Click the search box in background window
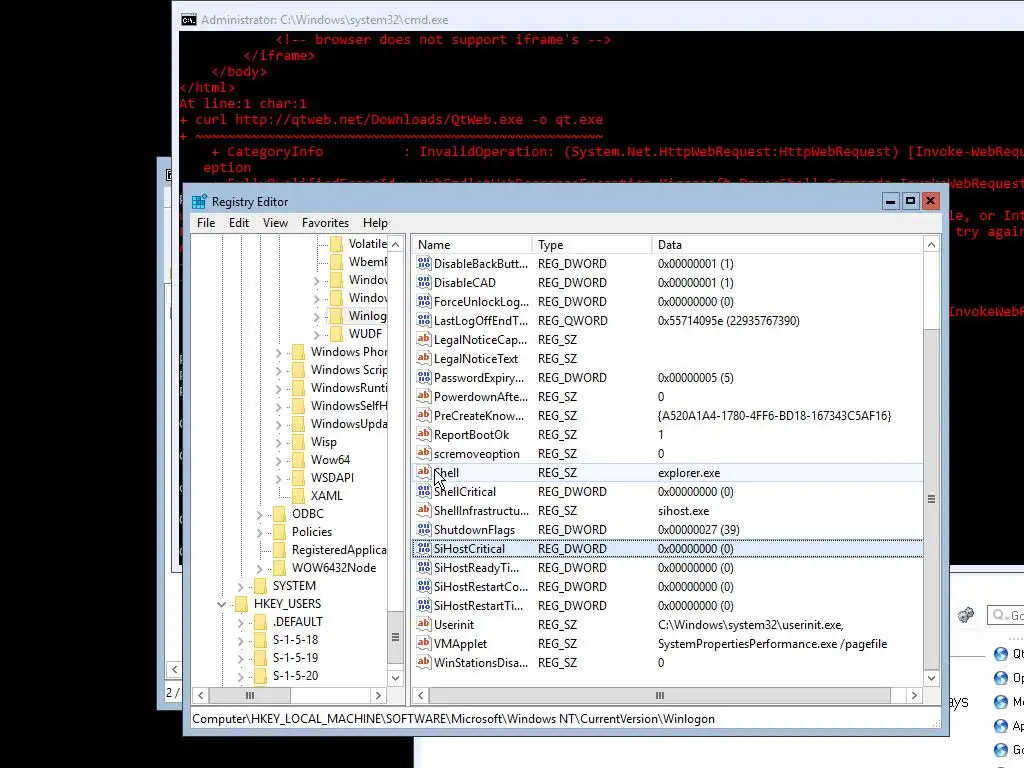Screen dimensions: 1024x768 pos(1006,615)
